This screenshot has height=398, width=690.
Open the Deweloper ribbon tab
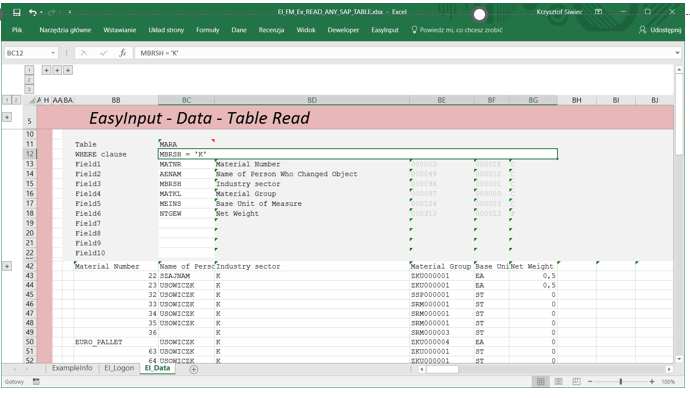(343, 30)
